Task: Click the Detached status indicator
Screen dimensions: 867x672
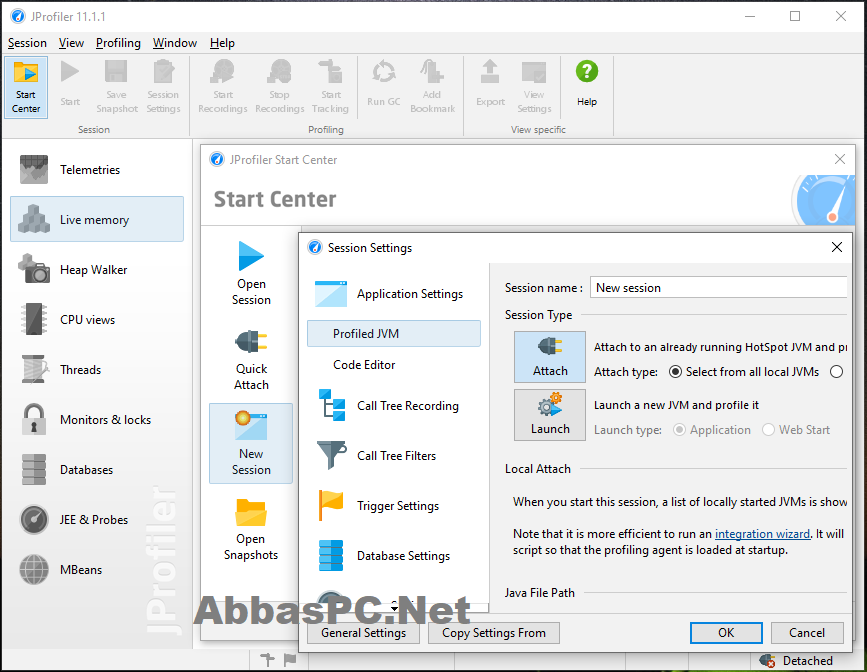Action: [796, 660]
